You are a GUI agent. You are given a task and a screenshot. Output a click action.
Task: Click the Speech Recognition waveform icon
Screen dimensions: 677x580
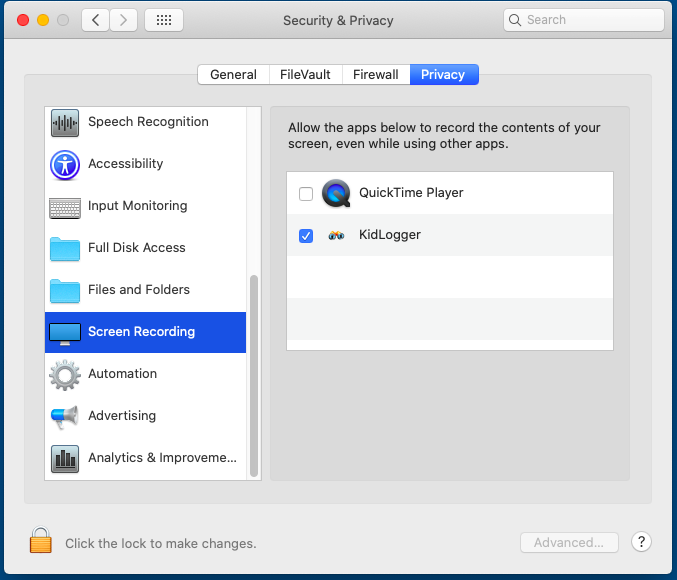[x=65, y=123]
